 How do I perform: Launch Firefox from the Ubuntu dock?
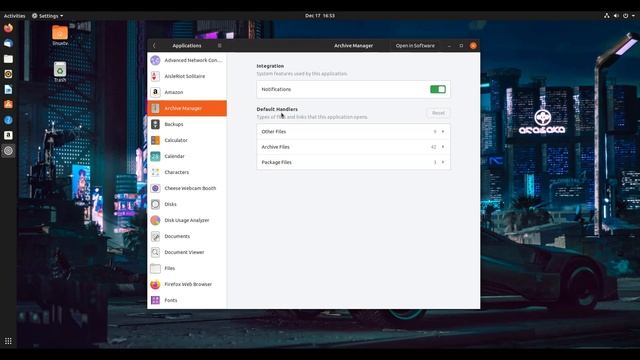coord(8,28)
